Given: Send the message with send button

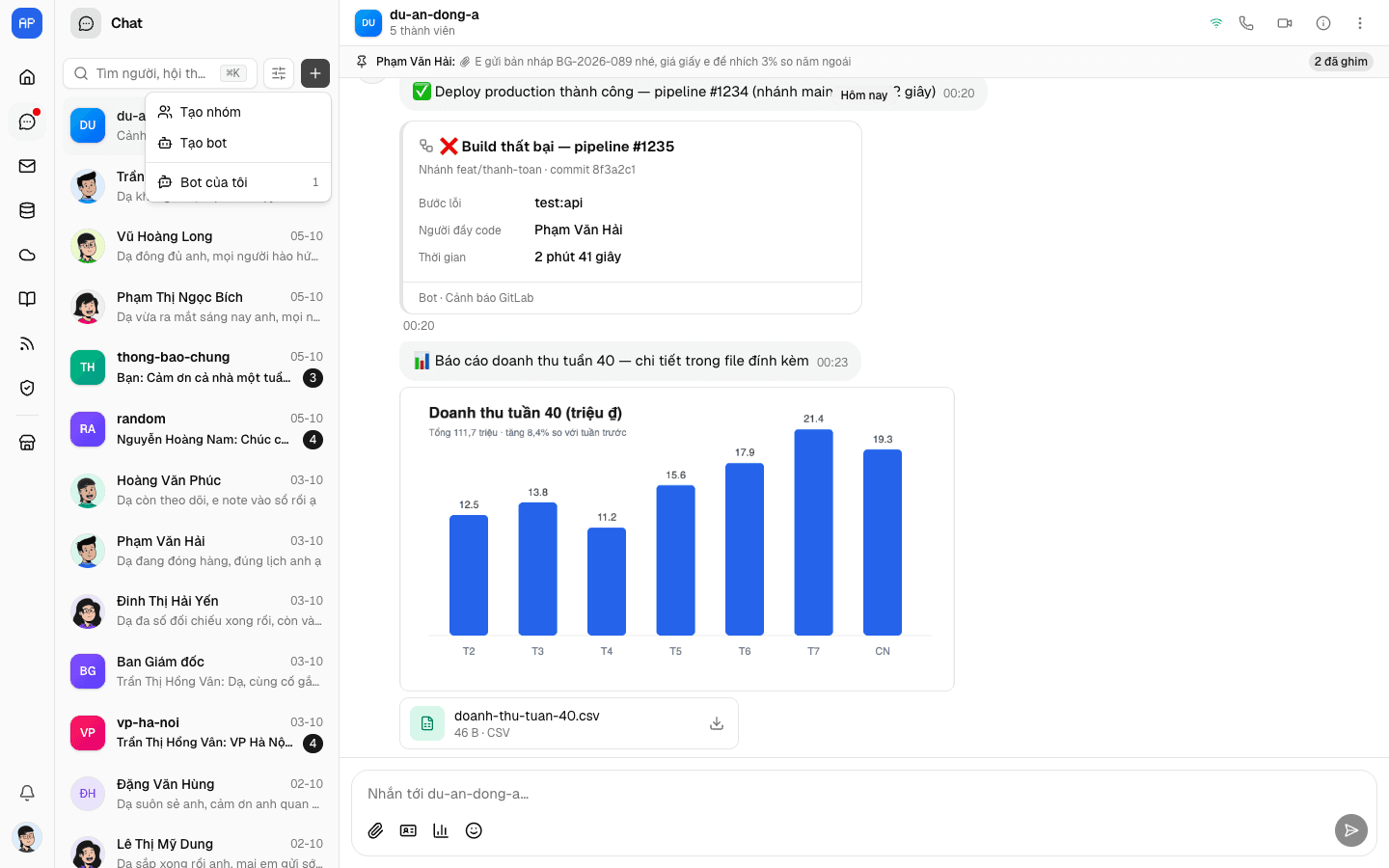Looking at the screenshot, I should (x=1351, y=830).
